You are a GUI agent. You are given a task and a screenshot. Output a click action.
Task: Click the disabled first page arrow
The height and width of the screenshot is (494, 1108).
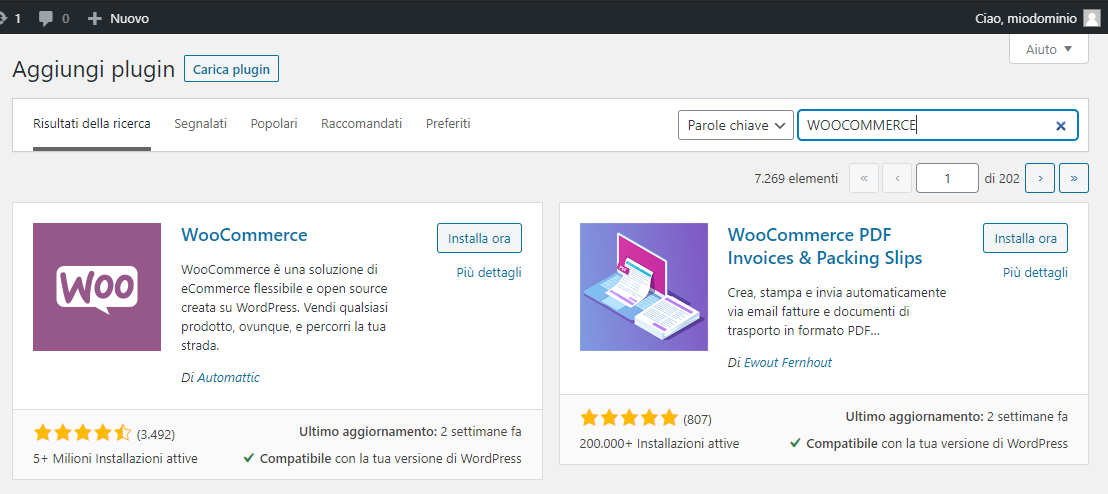tap(864, 179)
